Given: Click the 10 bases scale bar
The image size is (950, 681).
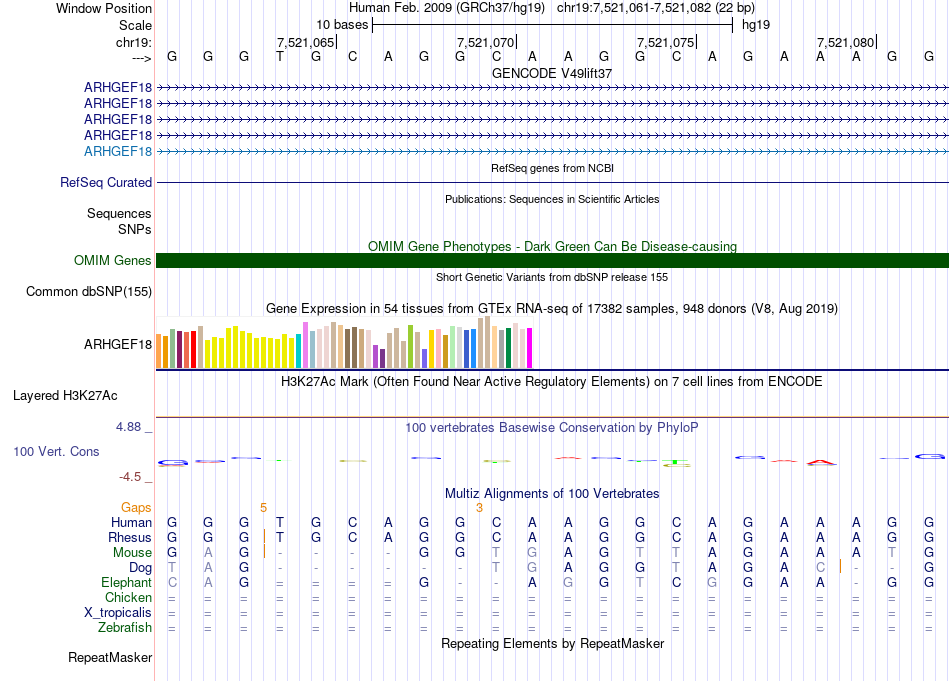Looking at the screenshot, I should coord(552,24).
